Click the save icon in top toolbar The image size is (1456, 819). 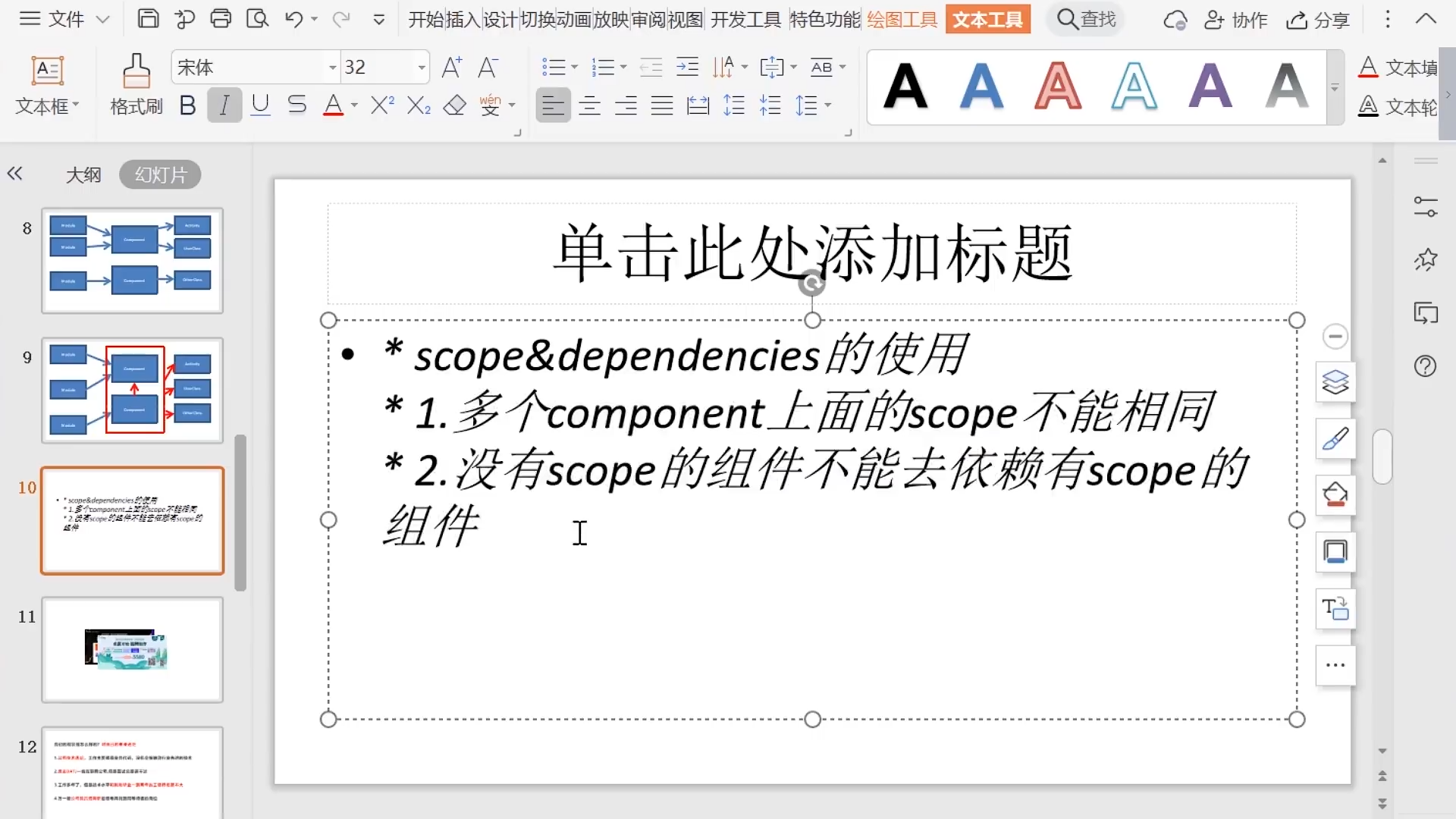[148, 19]
